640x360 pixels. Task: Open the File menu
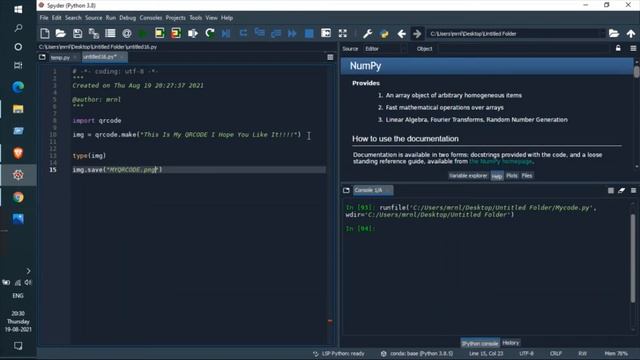(x=44, y=18)
